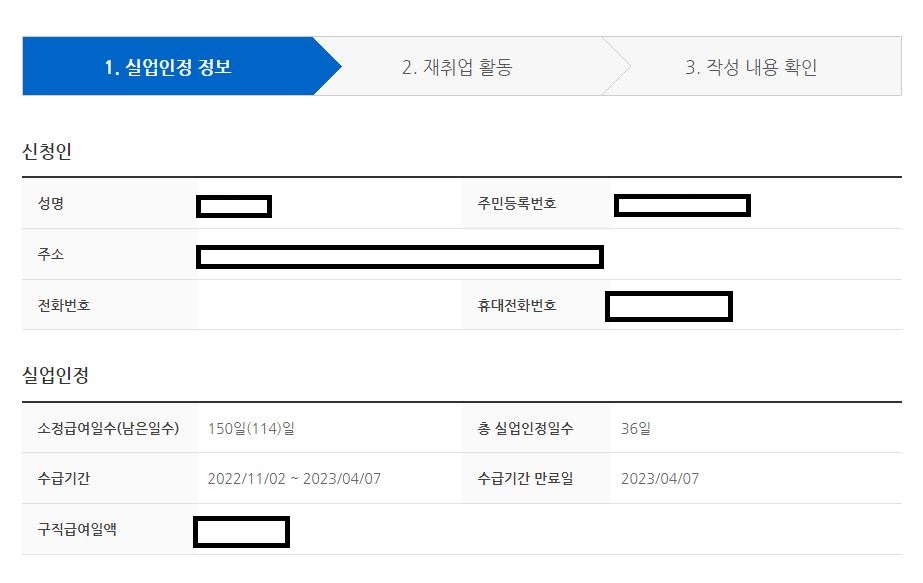Click the 총 실업인정일수 label cell
Image resolution: width=923 pixels, height=583 pixels.
pyautogui.click(x=531, y=427)
